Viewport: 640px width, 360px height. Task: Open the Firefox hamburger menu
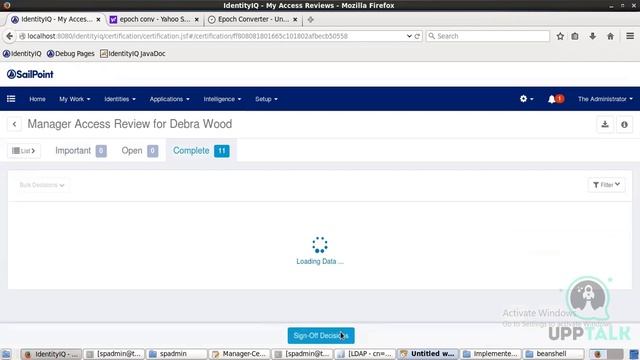(630, 36)
